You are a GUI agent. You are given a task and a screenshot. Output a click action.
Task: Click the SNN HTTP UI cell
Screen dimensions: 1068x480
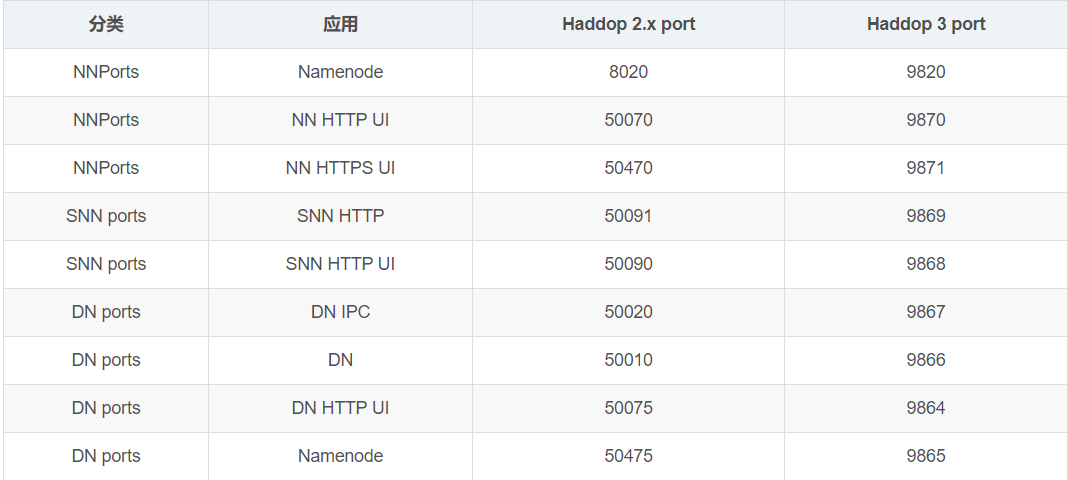[x=341, y=264]
